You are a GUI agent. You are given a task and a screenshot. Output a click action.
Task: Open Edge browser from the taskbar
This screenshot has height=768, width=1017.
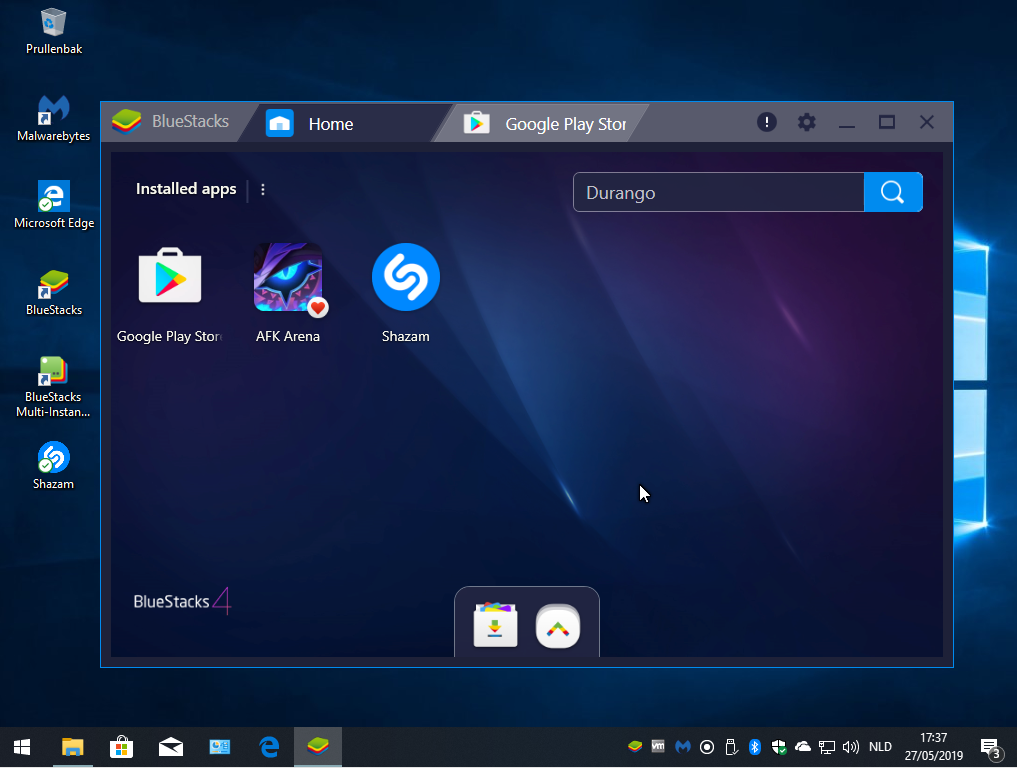[x=269, y=747]
